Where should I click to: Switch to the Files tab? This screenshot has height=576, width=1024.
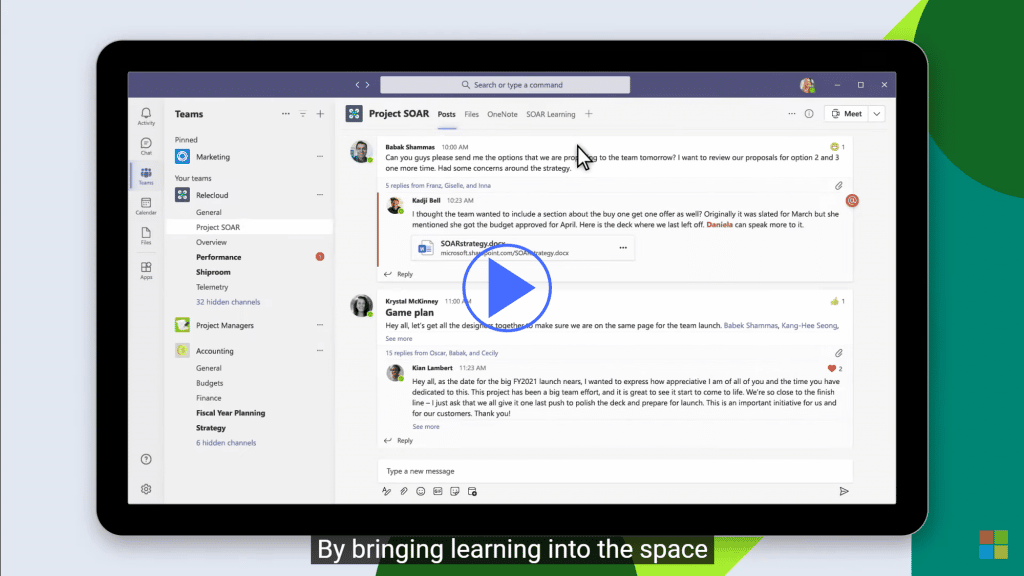coord(472,114)
